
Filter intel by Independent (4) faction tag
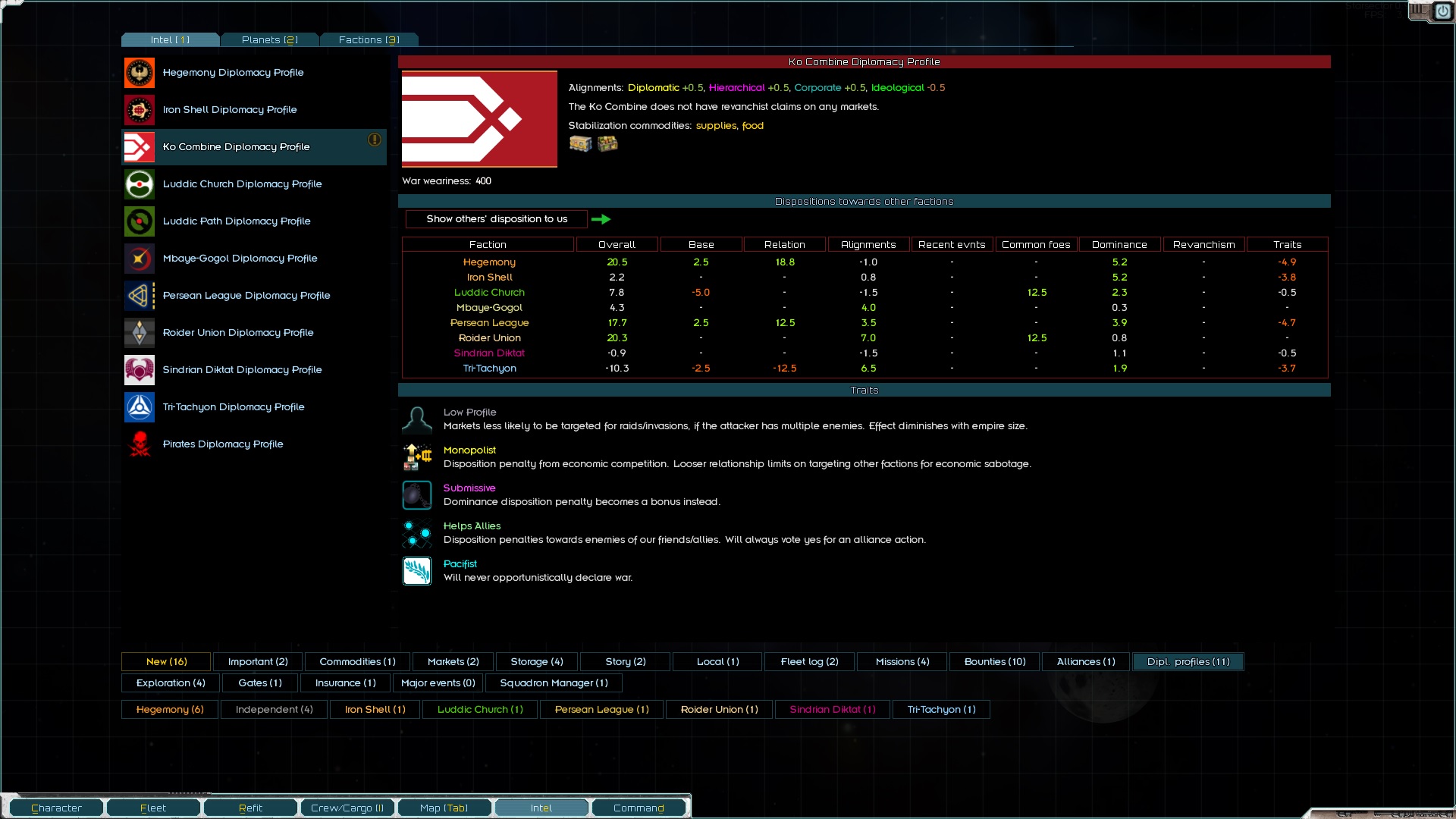pos(274,710)
